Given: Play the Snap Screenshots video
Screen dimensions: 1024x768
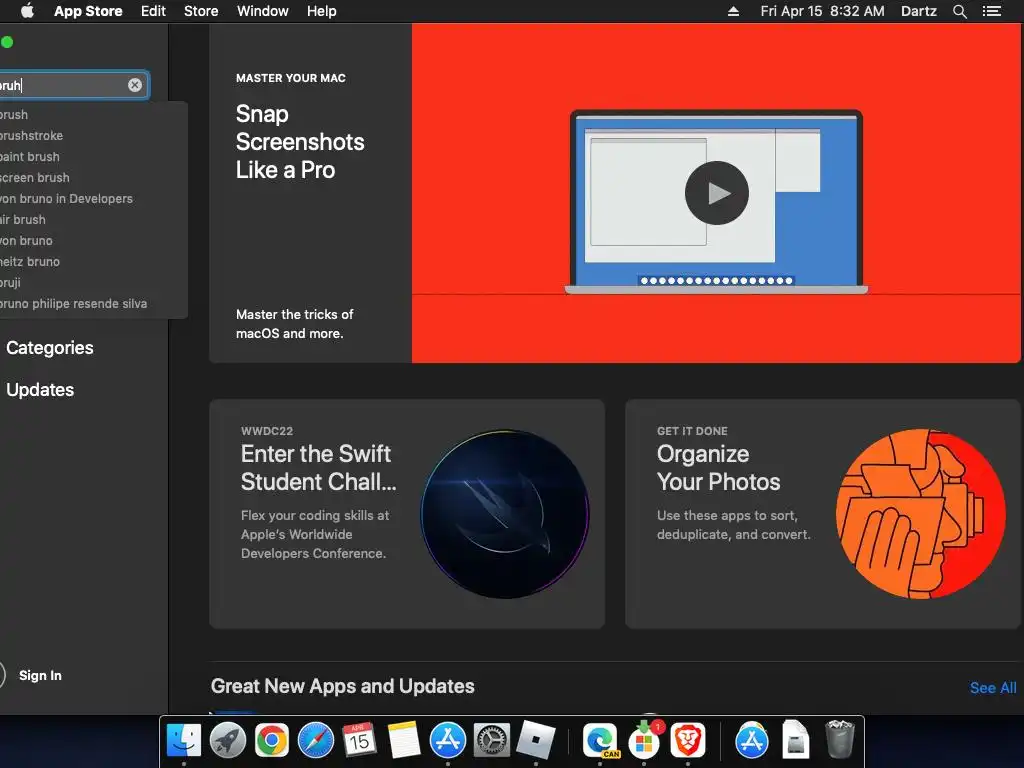Looking at the screenshot, I should [x=716, y=193].
